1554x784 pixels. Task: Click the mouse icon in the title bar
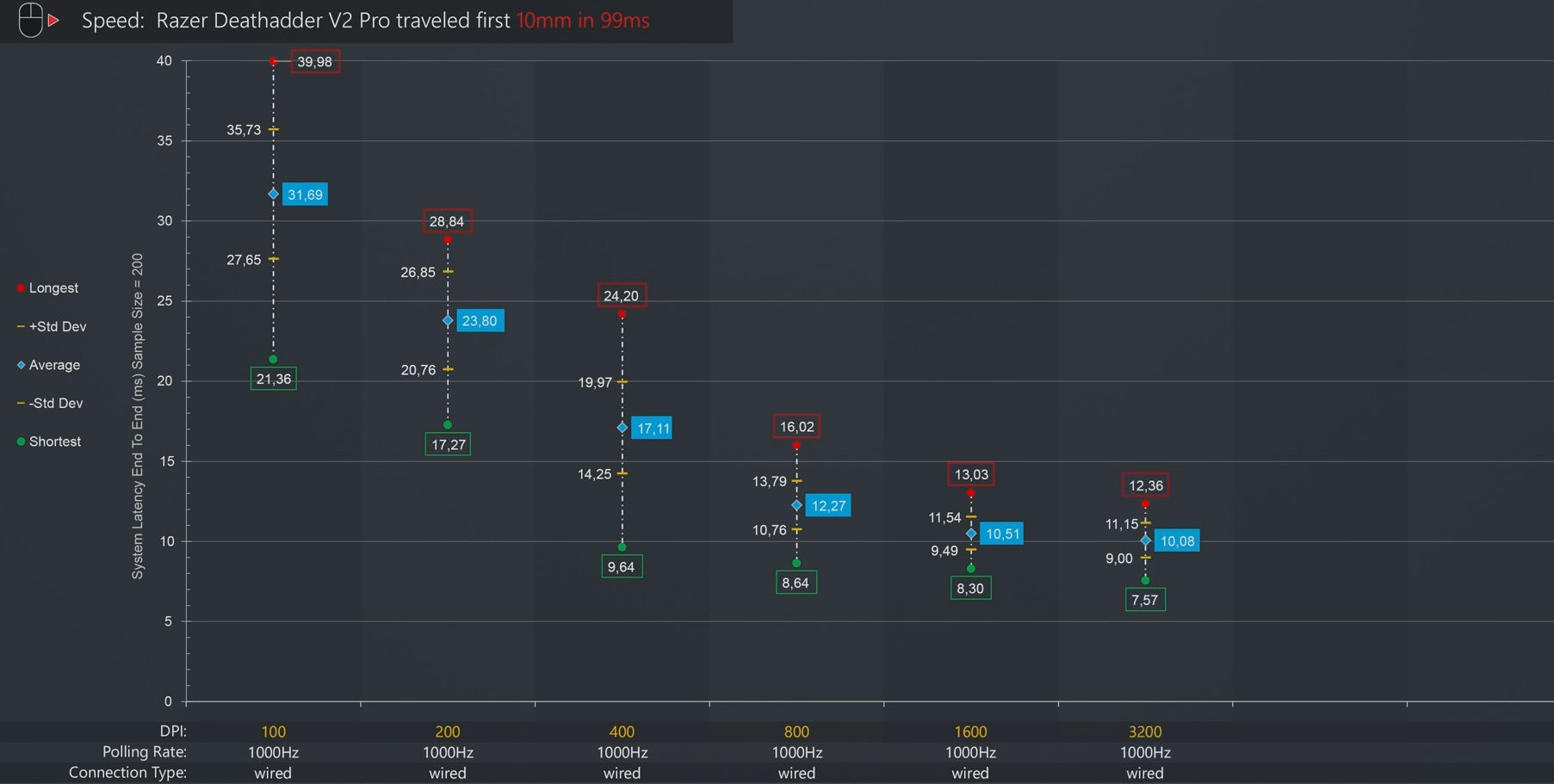pos(31,20)
